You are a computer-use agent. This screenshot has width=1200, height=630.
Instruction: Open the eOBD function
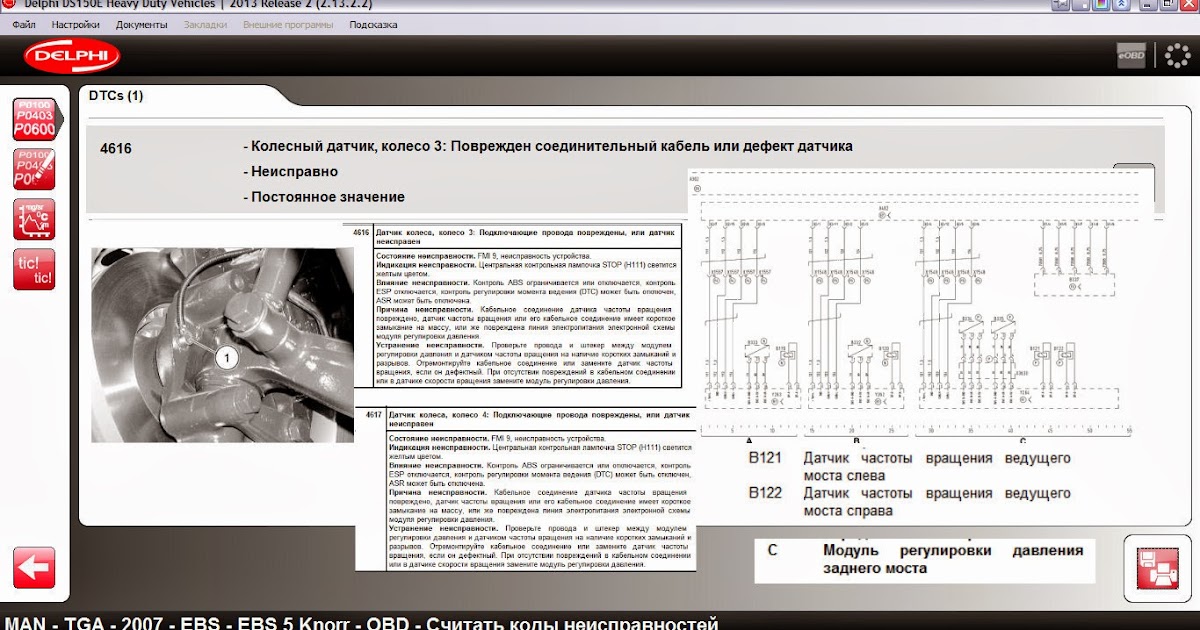coord(1131,56)
